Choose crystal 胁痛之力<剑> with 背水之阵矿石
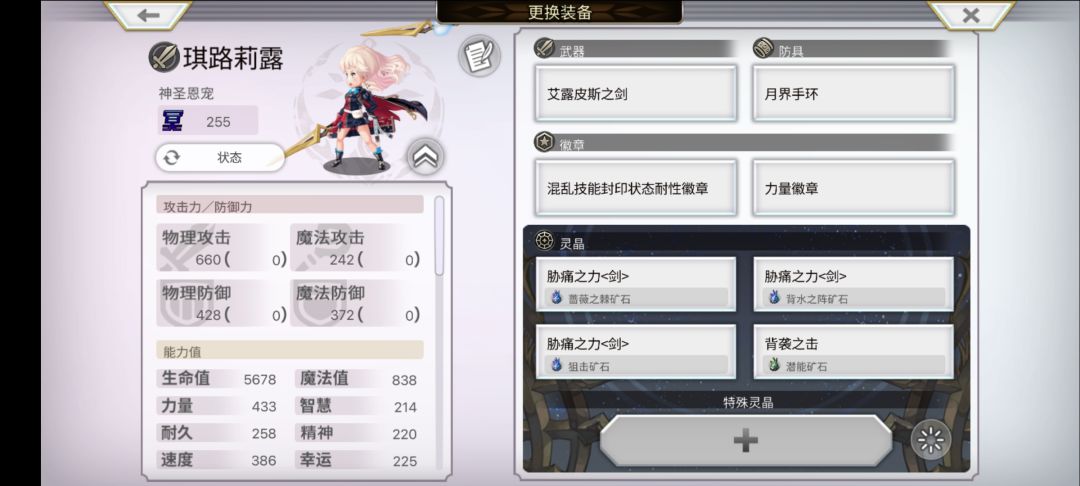1080x486 pixels. pos(853,284)
